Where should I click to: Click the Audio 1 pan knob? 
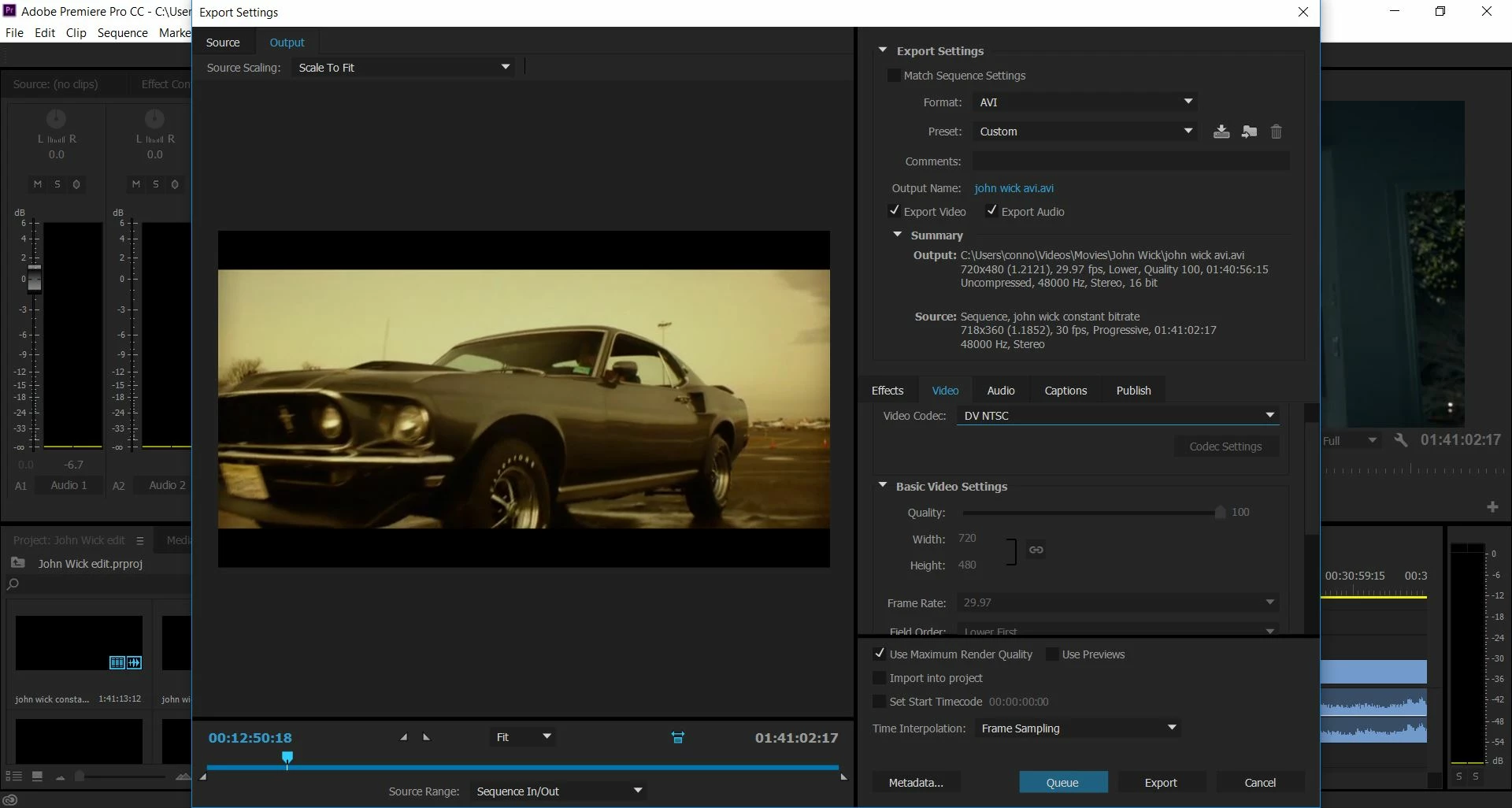(x=56, y=119)
